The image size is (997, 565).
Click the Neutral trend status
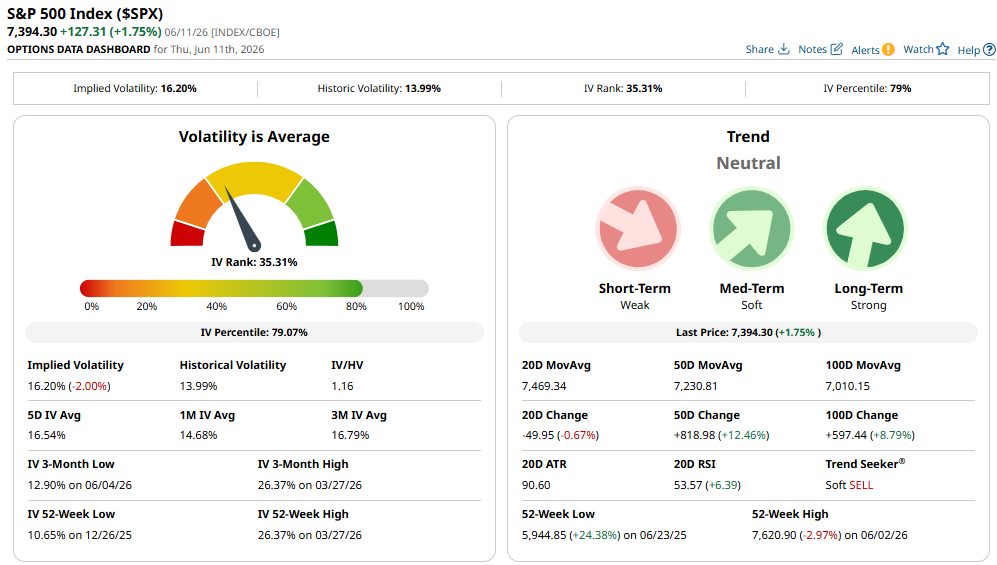pos(748,163)
